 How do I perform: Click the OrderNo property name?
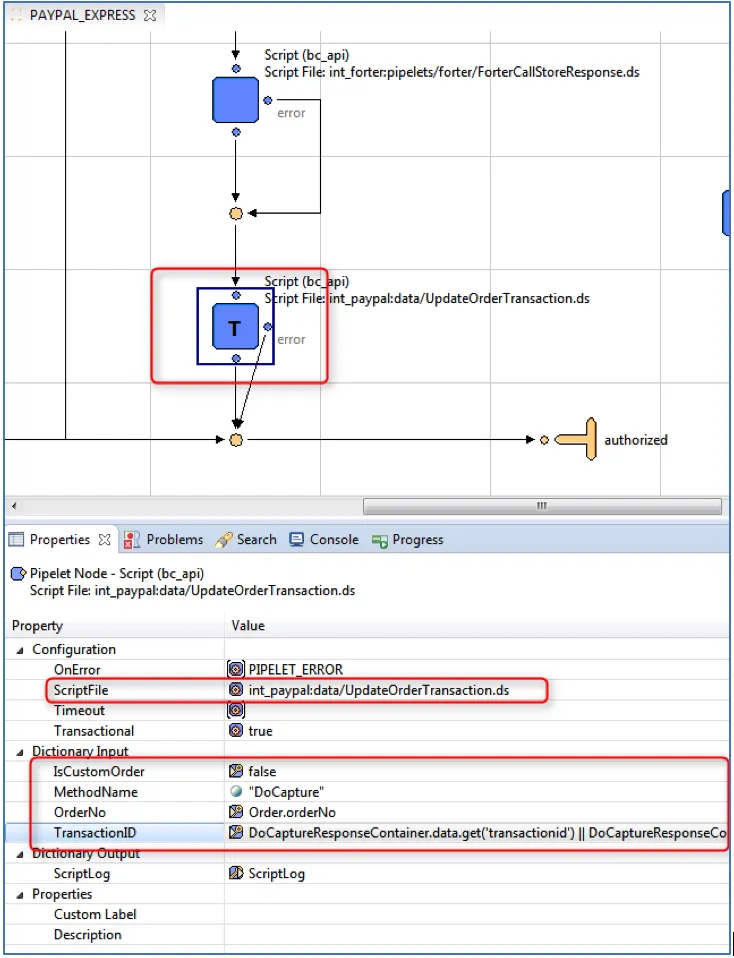(x=79, y=812)
